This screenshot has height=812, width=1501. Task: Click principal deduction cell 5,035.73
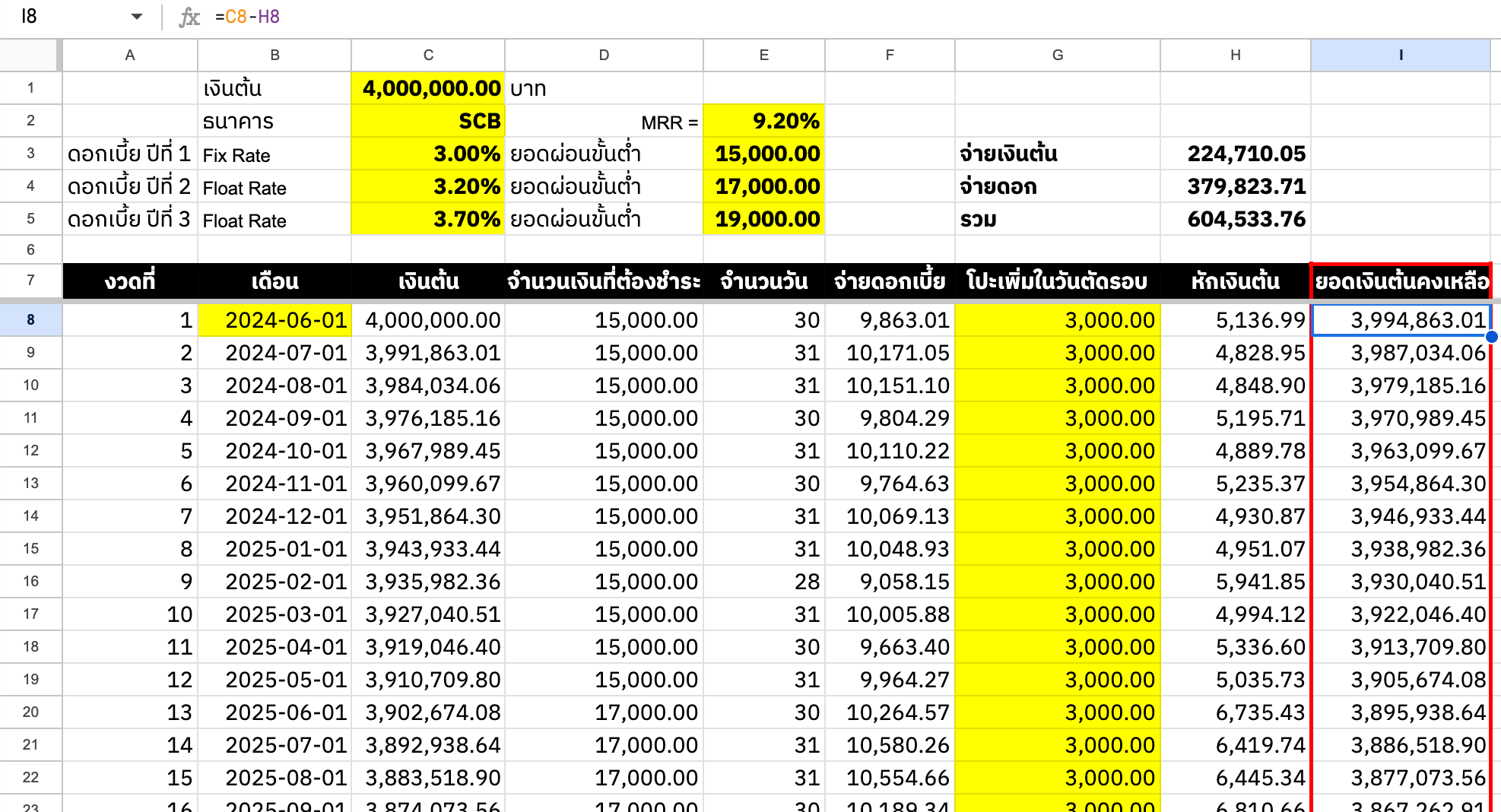pyautogui.click(x=1236, y=680)
